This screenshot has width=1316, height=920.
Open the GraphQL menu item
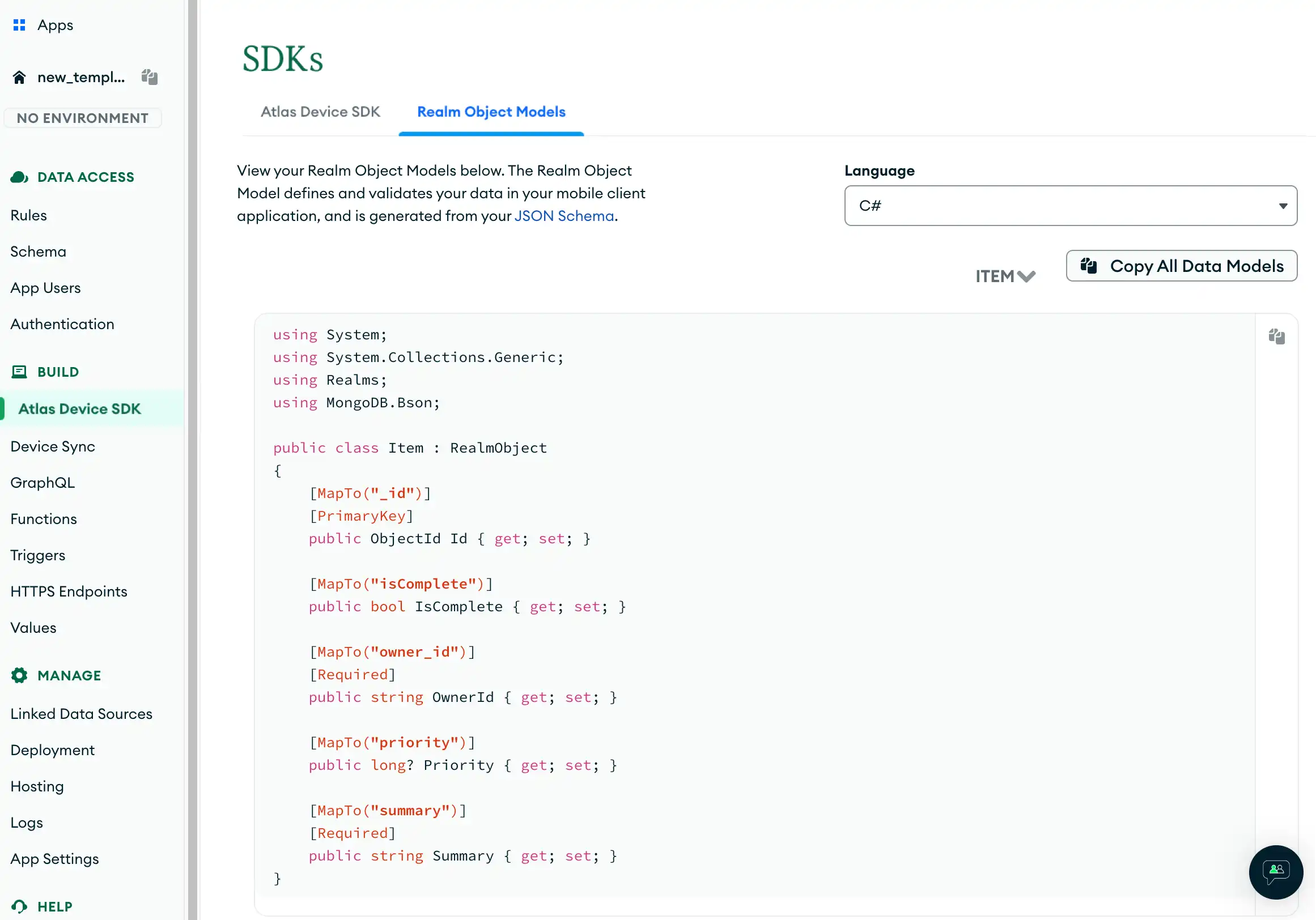point(42,482)
